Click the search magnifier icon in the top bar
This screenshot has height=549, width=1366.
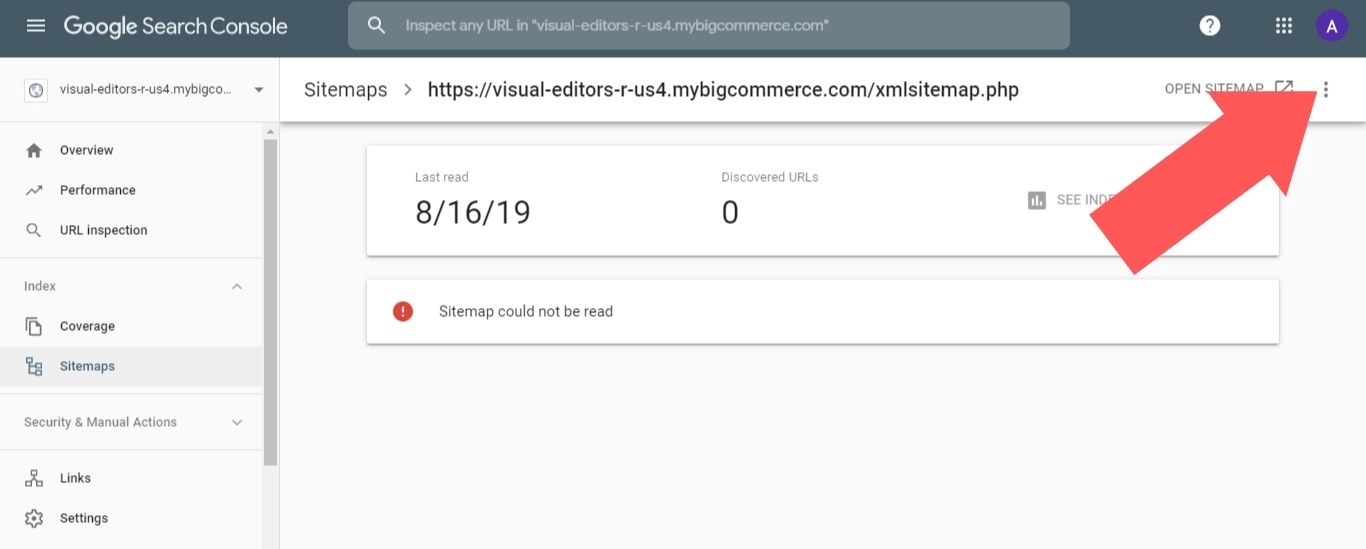tap(377, 26)
